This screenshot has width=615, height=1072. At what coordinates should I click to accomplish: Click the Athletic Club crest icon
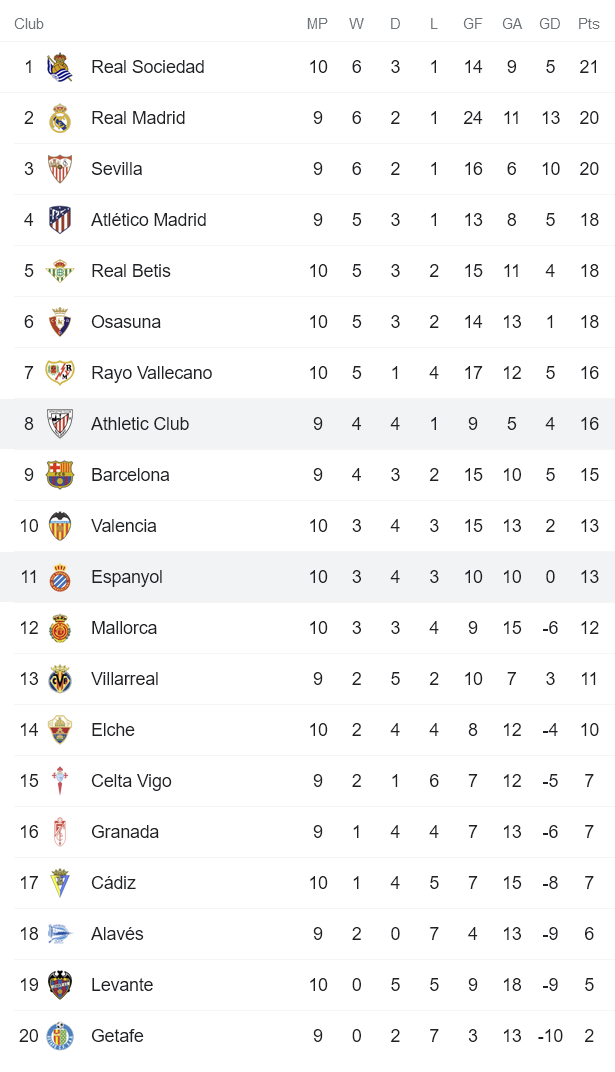click(60, 424)
